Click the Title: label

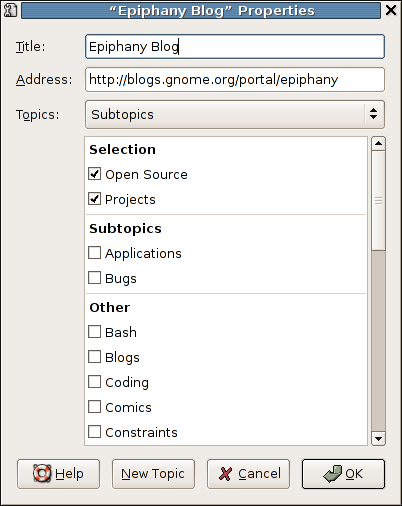30,47
